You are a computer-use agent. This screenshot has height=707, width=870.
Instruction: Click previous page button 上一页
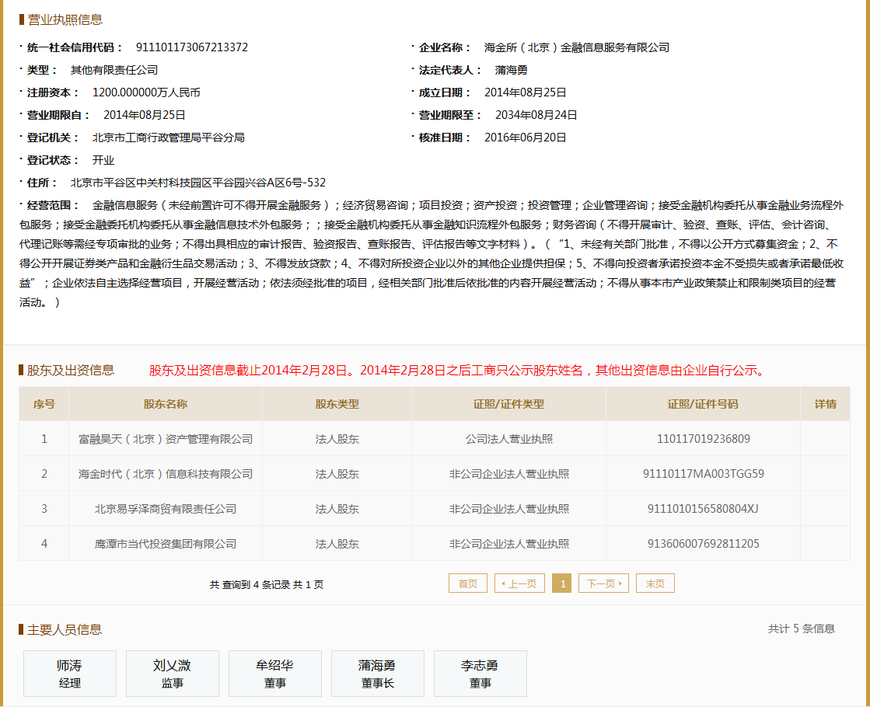click(519, 583)
